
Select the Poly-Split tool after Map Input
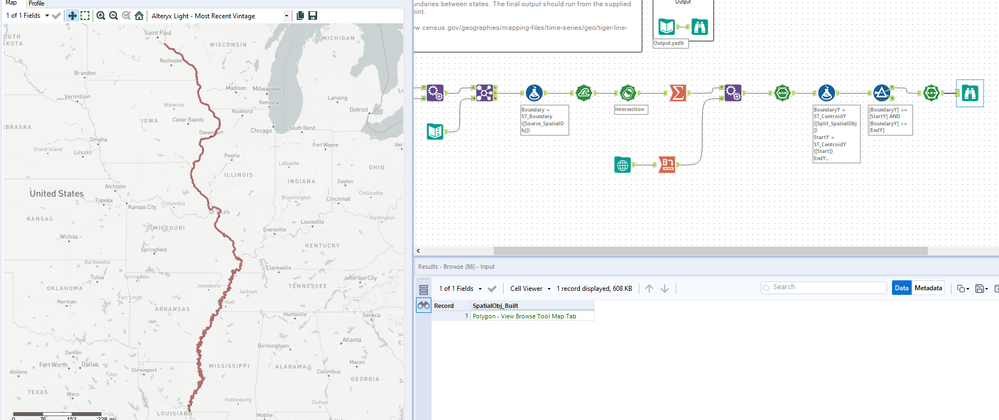pyautogui.click(x=667, y=164)
